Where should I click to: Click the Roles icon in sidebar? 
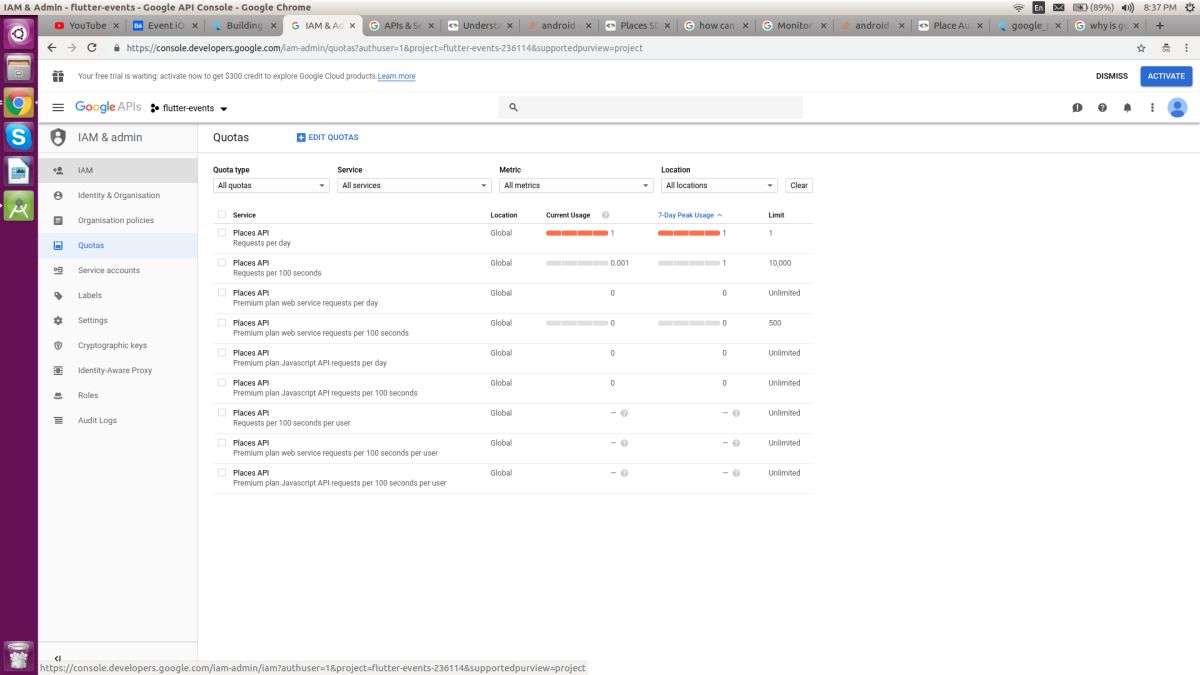pos(57,396)
